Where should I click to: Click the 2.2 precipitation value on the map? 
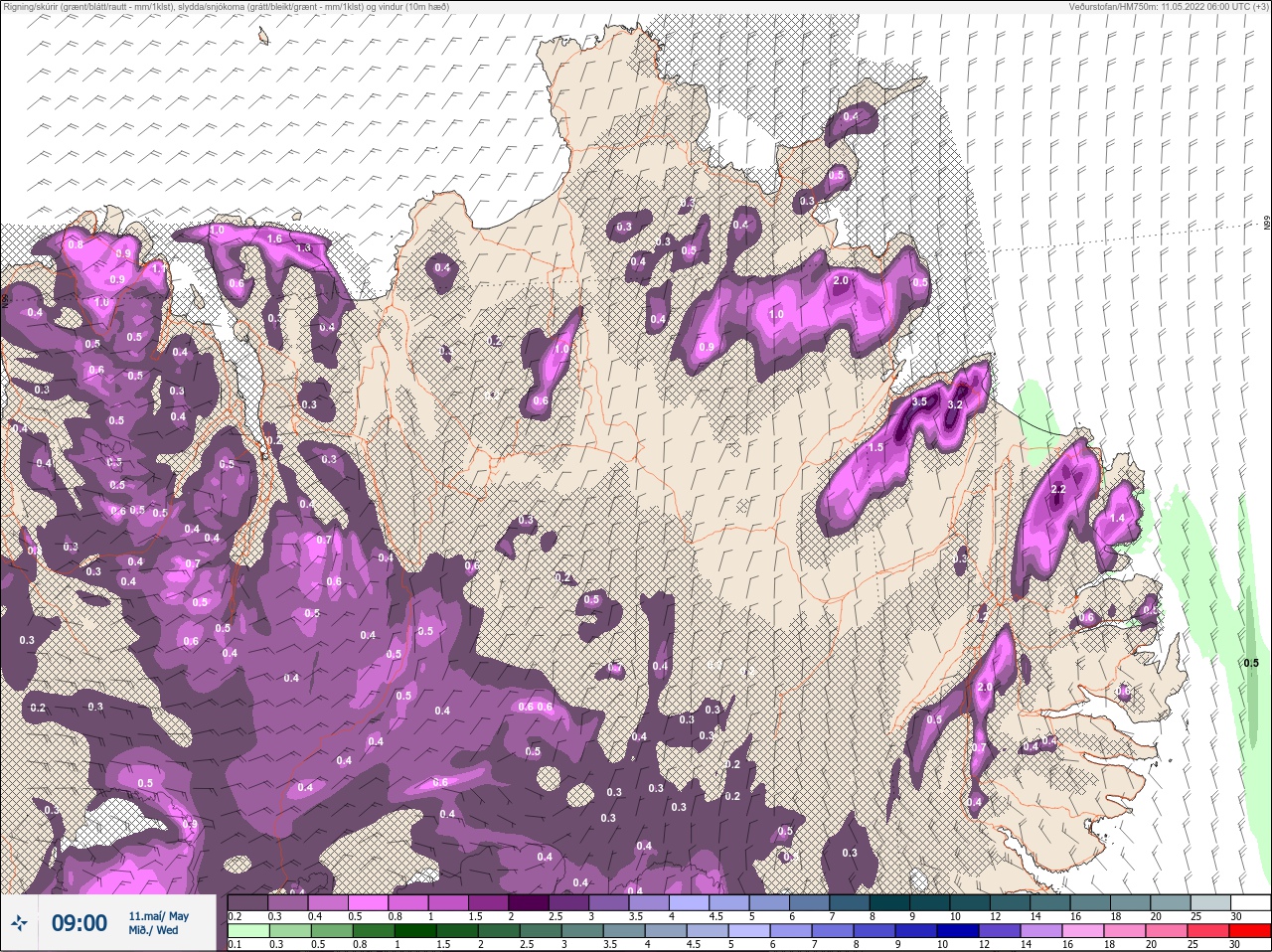1058,490
